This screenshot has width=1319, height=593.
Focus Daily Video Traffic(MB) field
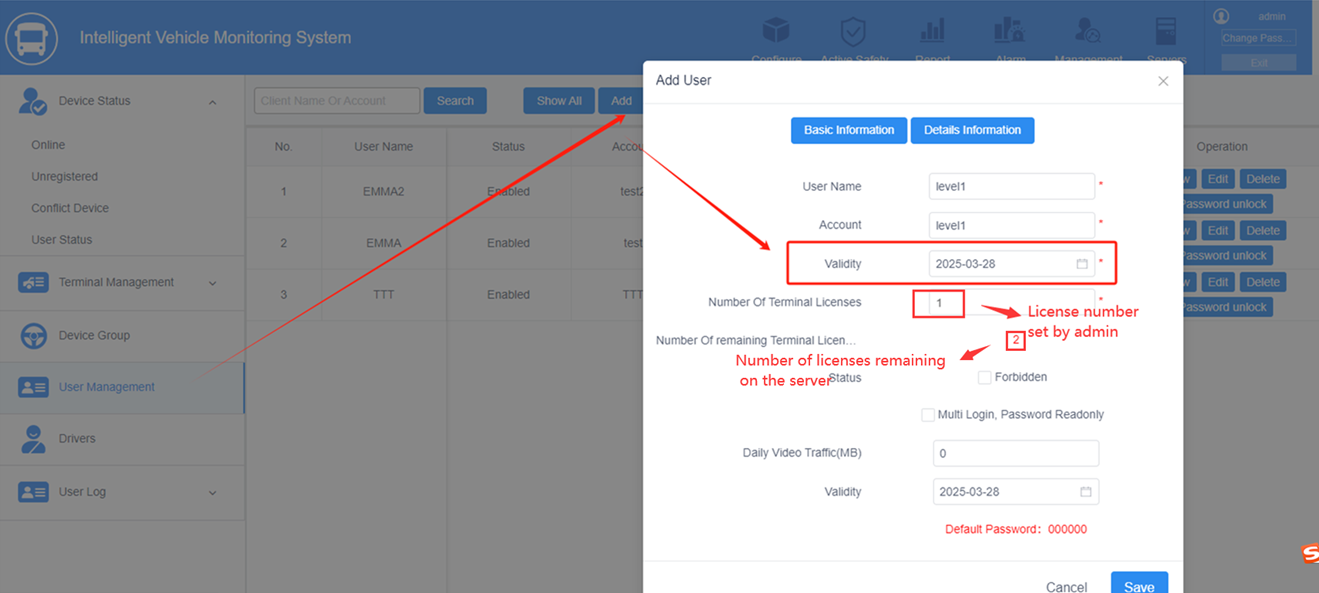pos(1016,453)
